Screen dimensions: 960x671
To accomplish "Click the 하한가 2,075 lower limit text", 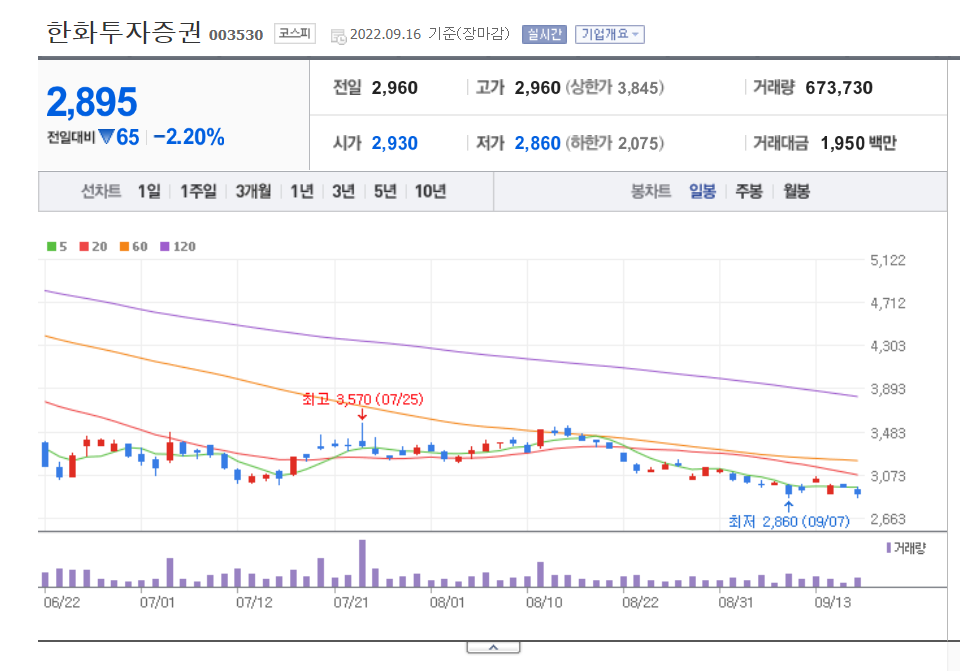I will [x=615, y=143].
